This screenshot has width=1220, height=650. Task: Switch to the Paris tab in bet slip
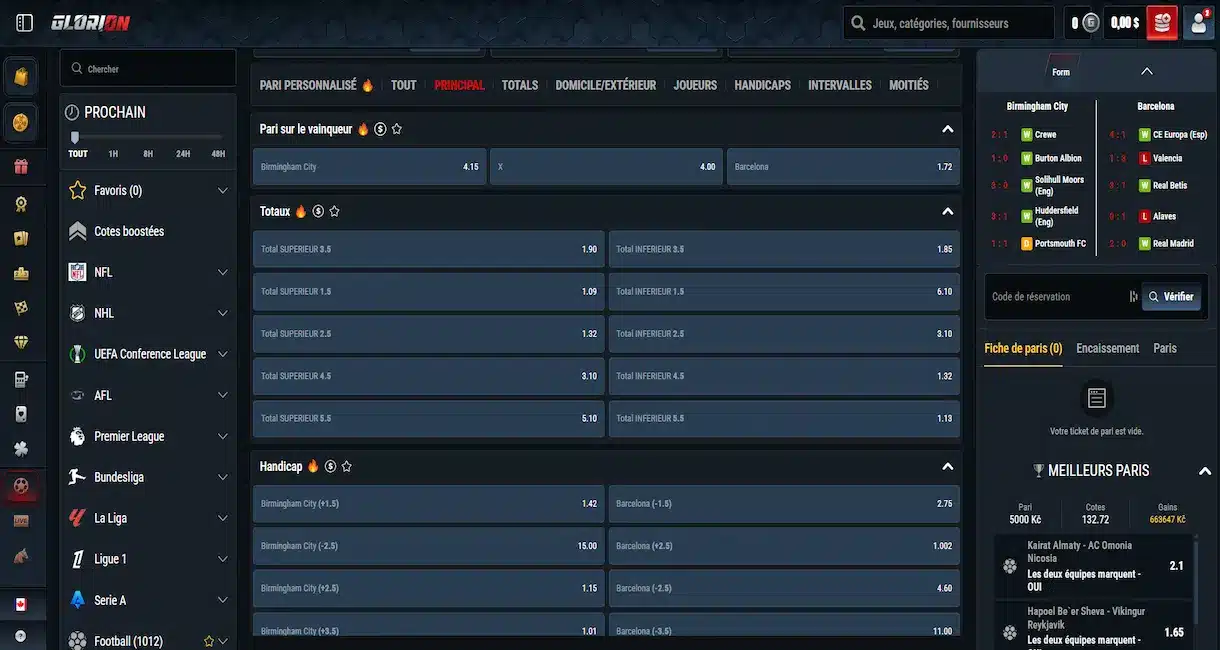(x=1165, y=348)
